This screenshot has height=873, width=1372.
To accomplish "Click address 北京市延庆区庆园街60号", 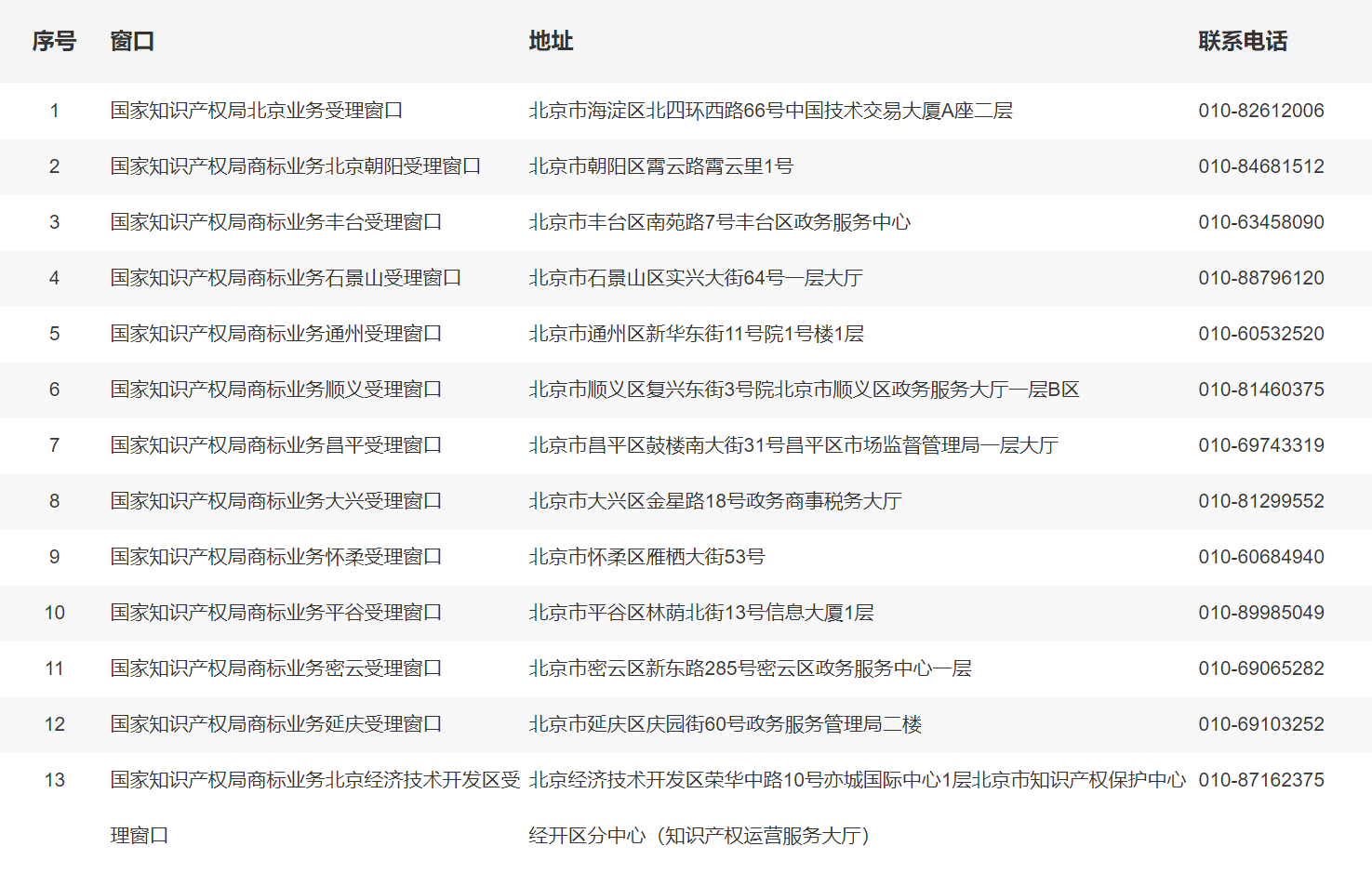I will [726, 724].
